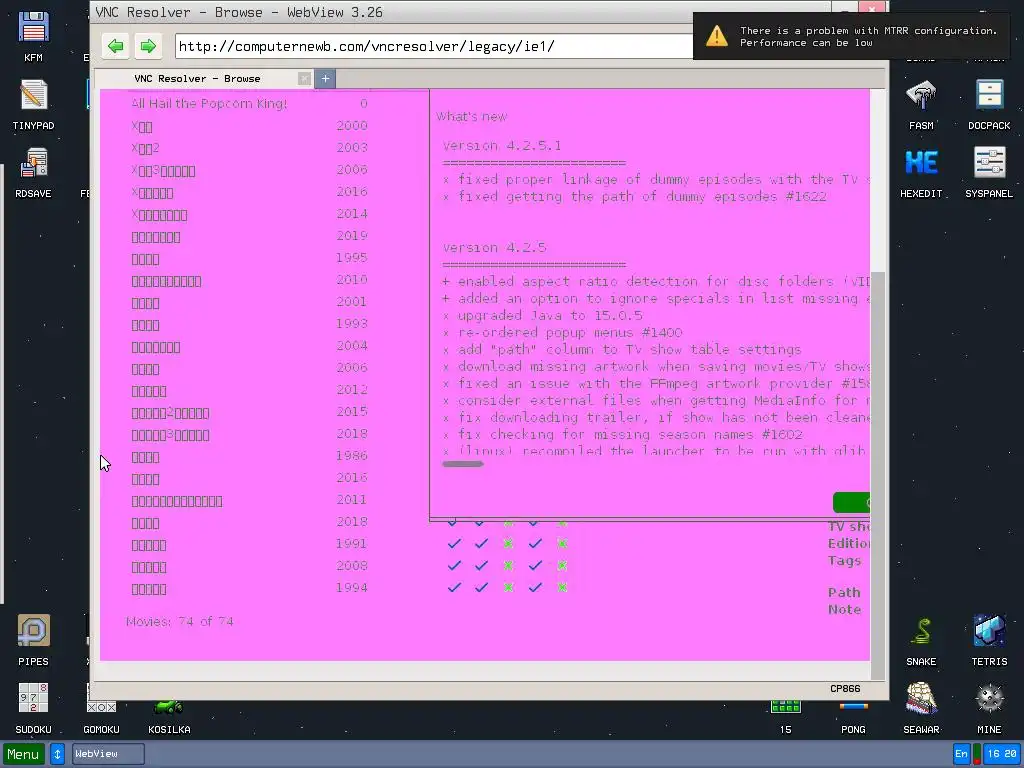This screenshot has width=1024, height=768.
Task: Select the movie row dated 2000
Action: coord(249,126)
